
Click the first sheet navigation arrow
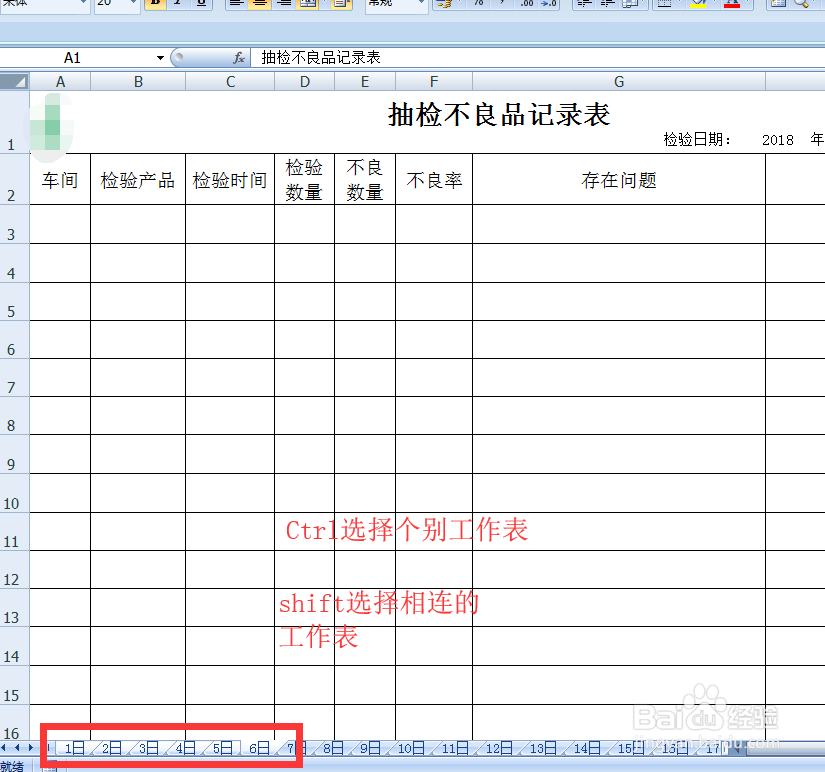6,746
